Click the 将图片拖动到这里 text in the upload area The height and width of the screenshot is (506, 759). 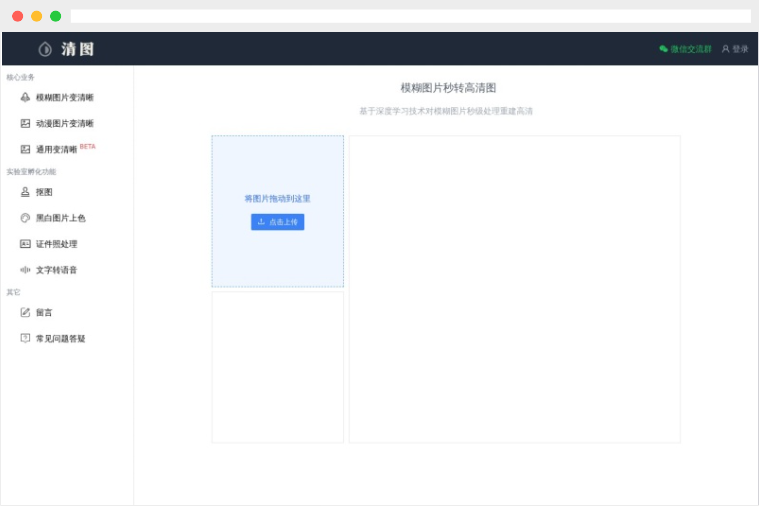pos(277,199)
